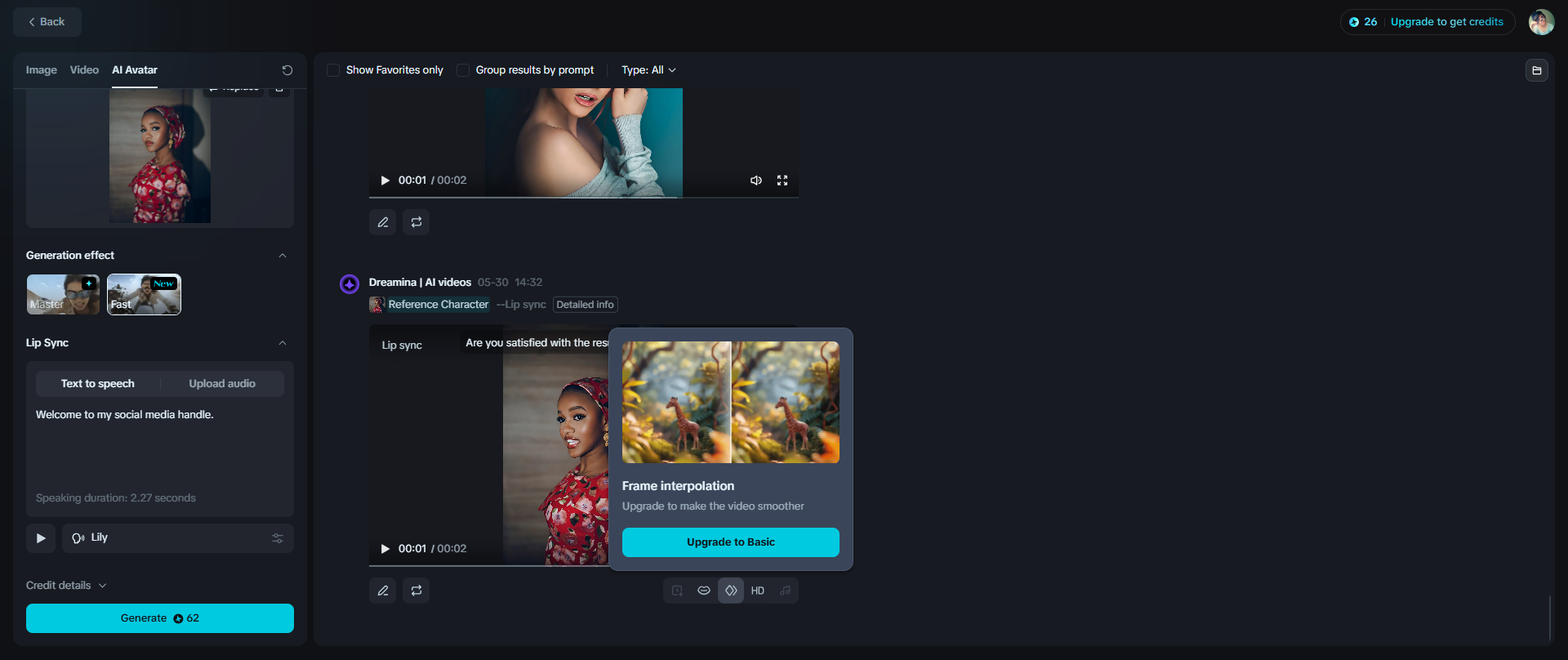Viewport: 1568px width, 660px height.
Task: Open upper video in fullscreen
Action: click(782, 181)
